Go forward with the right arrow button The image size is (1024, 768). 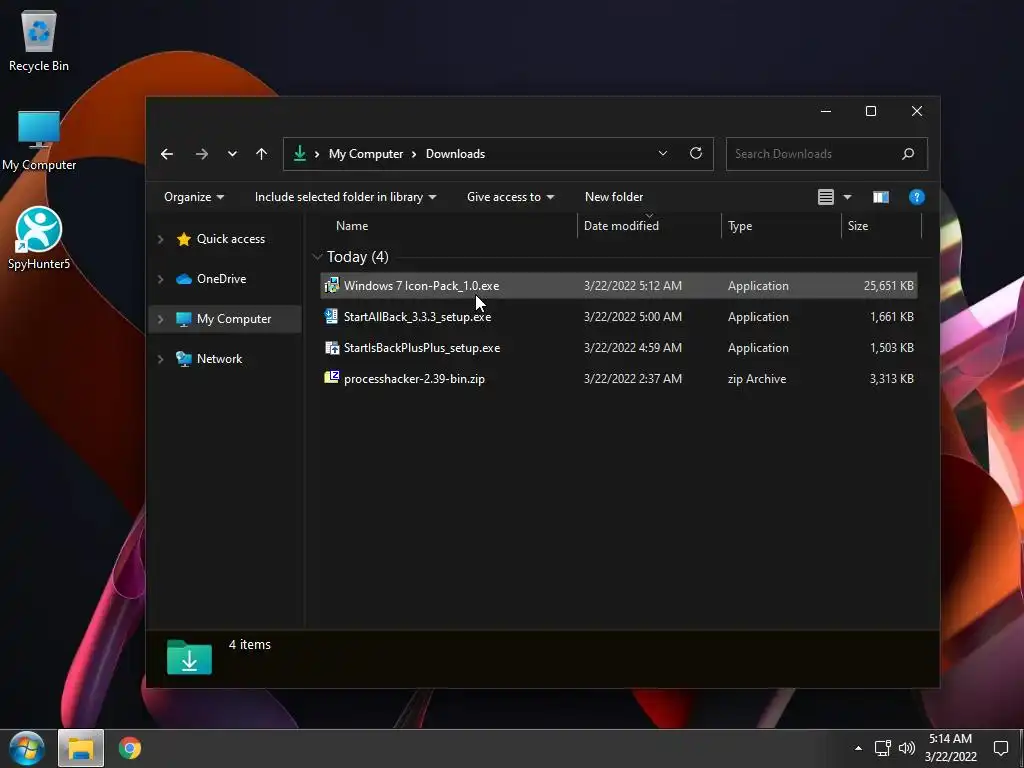coord(202,154)
